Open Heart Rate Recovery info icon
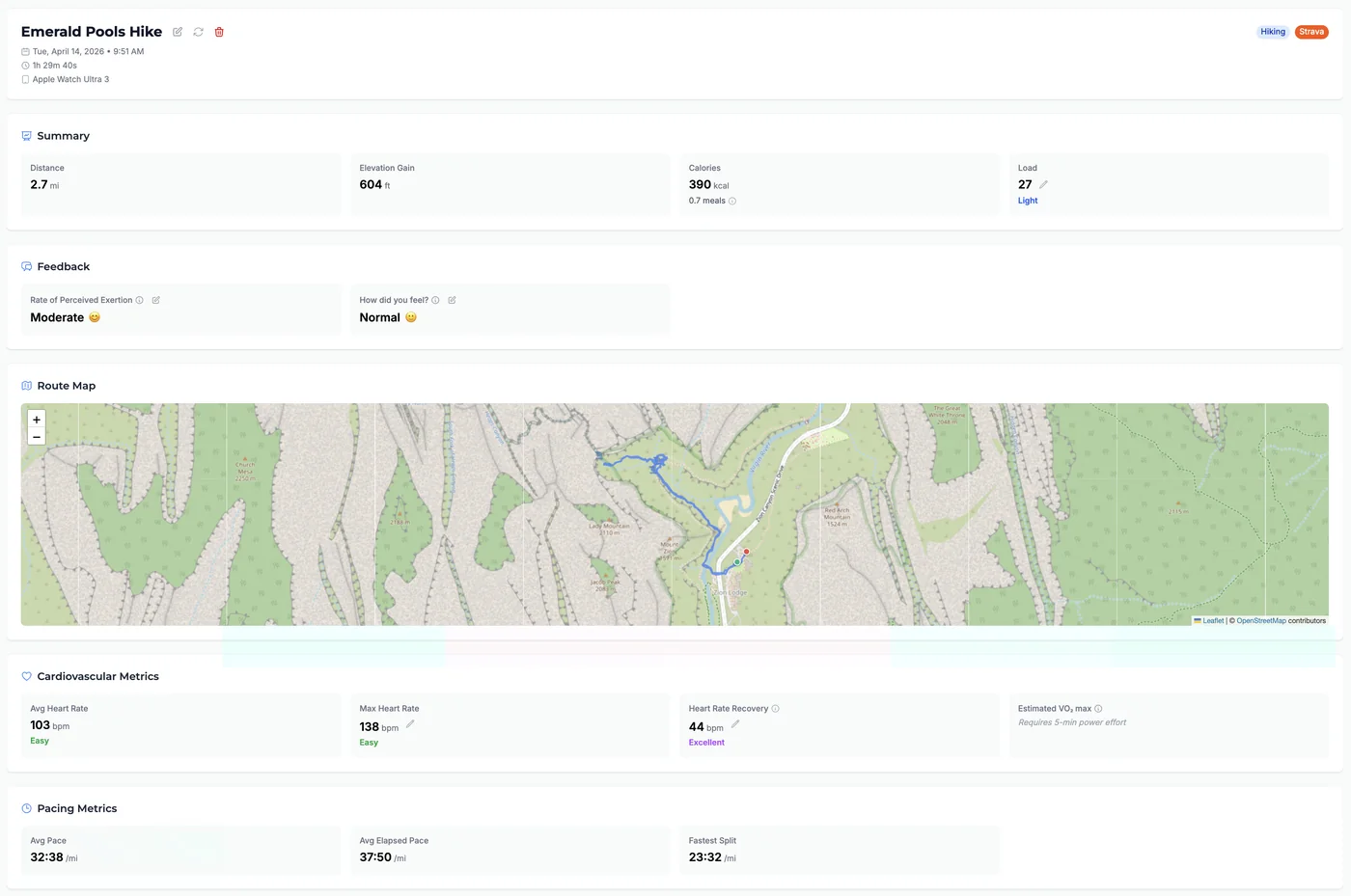This screenshot has width=1351, height=896. [776, 709]
